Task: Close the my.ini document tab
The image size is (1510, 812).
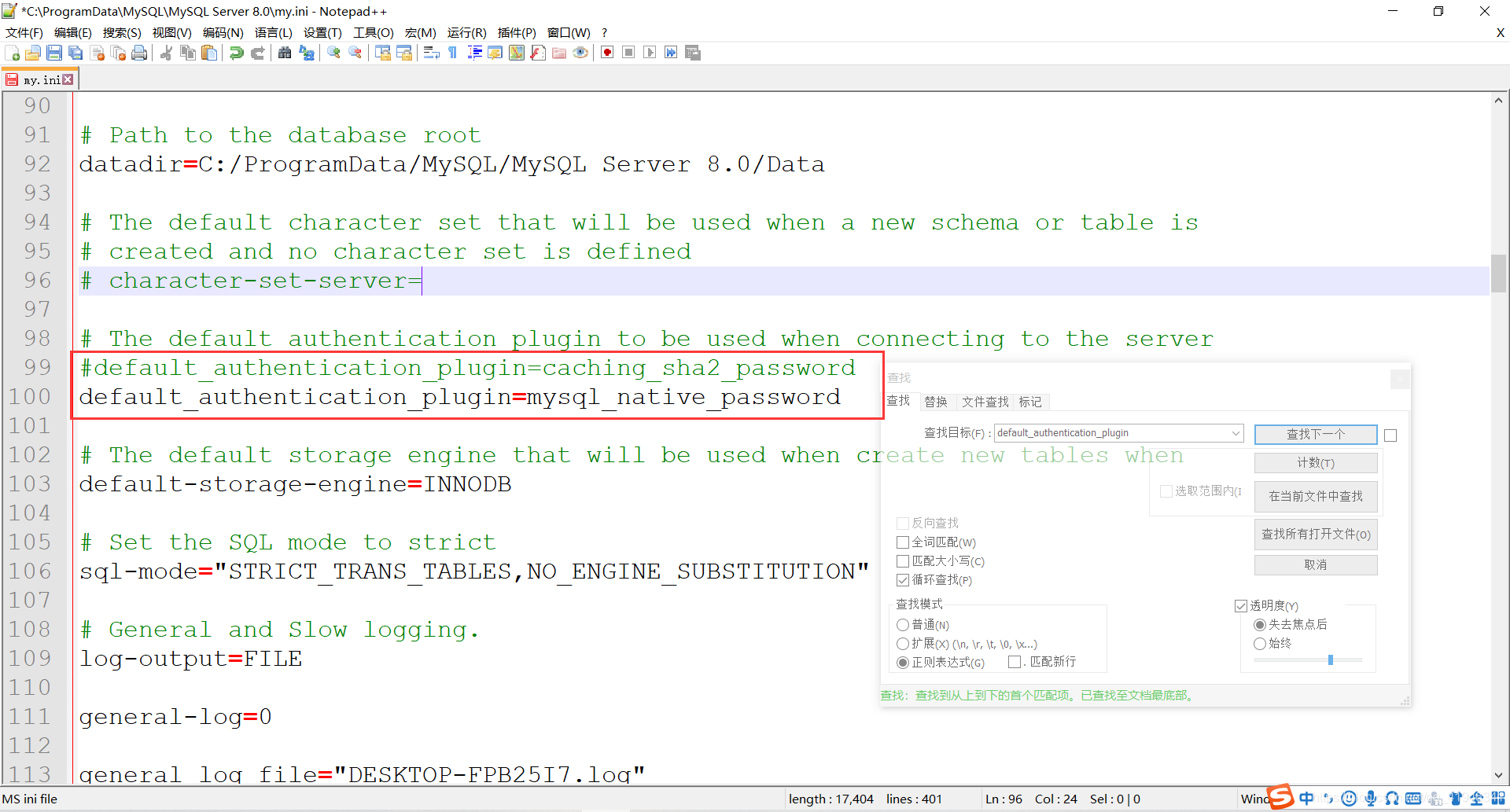Action: (x=69, y=79)
